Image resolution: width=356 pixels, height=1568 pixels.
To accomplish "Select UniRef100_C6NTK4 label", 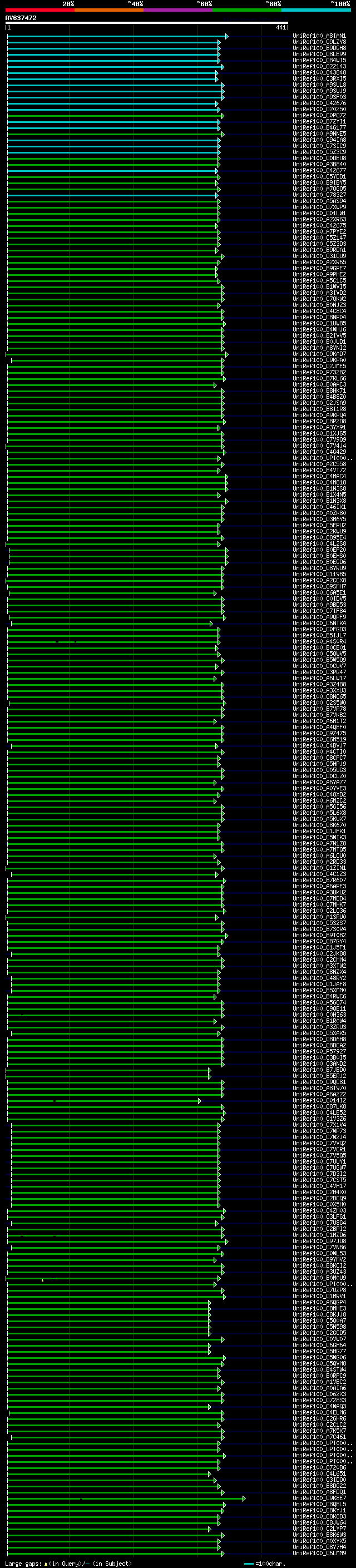I will (x=319, y=624).
